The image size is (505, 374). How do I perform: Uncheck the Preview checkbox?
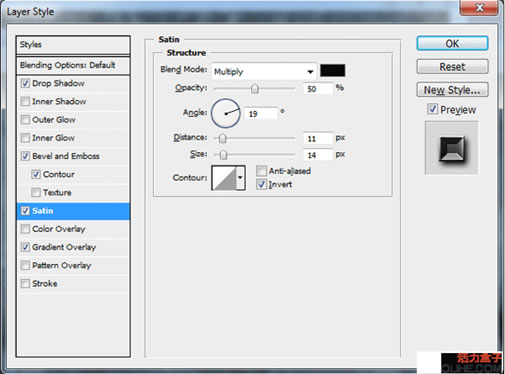pos(432,109)
